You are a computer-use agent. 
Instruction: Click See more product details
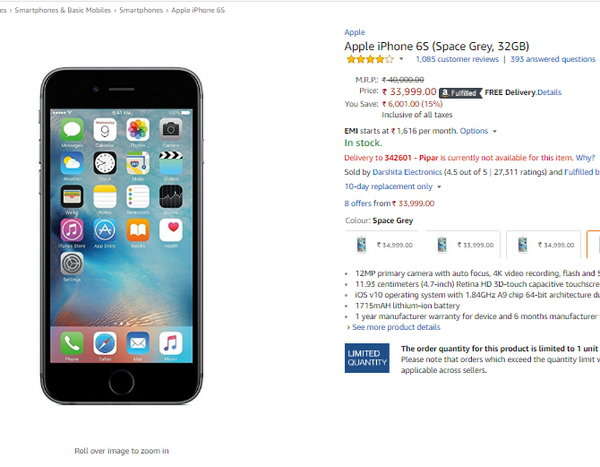click(x=396, y=327)
